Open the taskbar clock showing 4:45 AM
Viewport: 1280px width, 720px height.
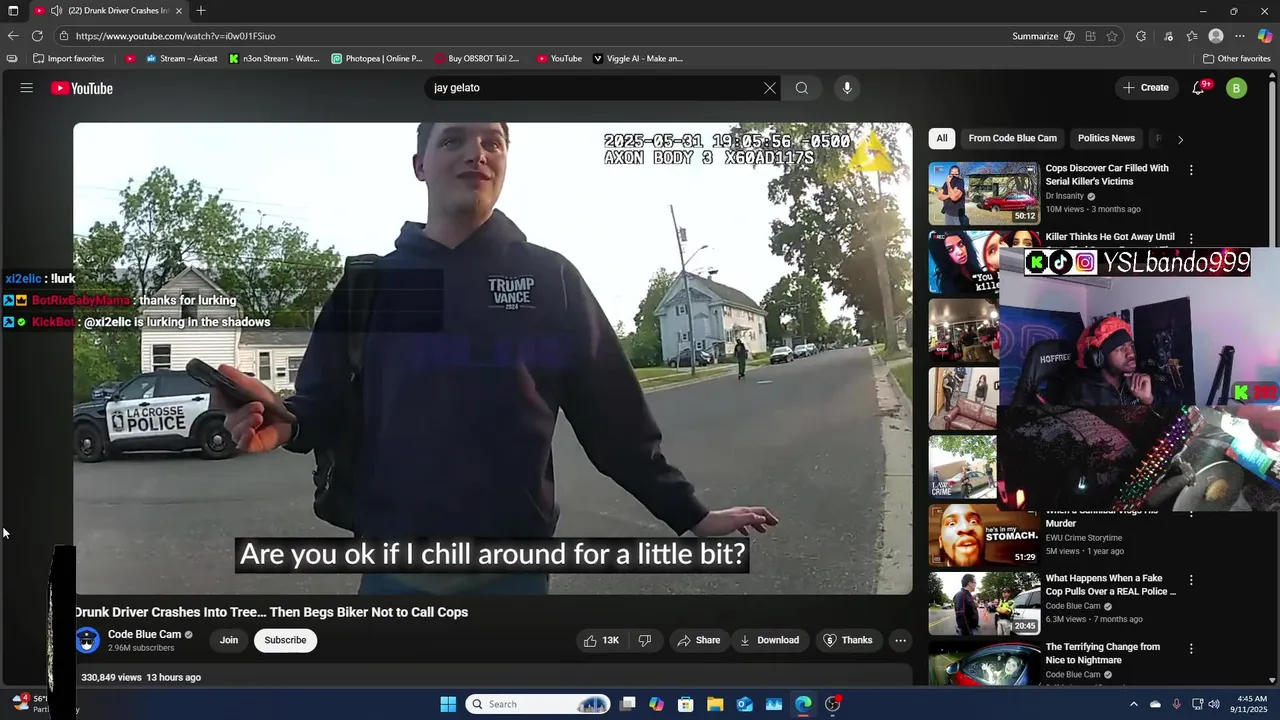[x=1251, y=704]
